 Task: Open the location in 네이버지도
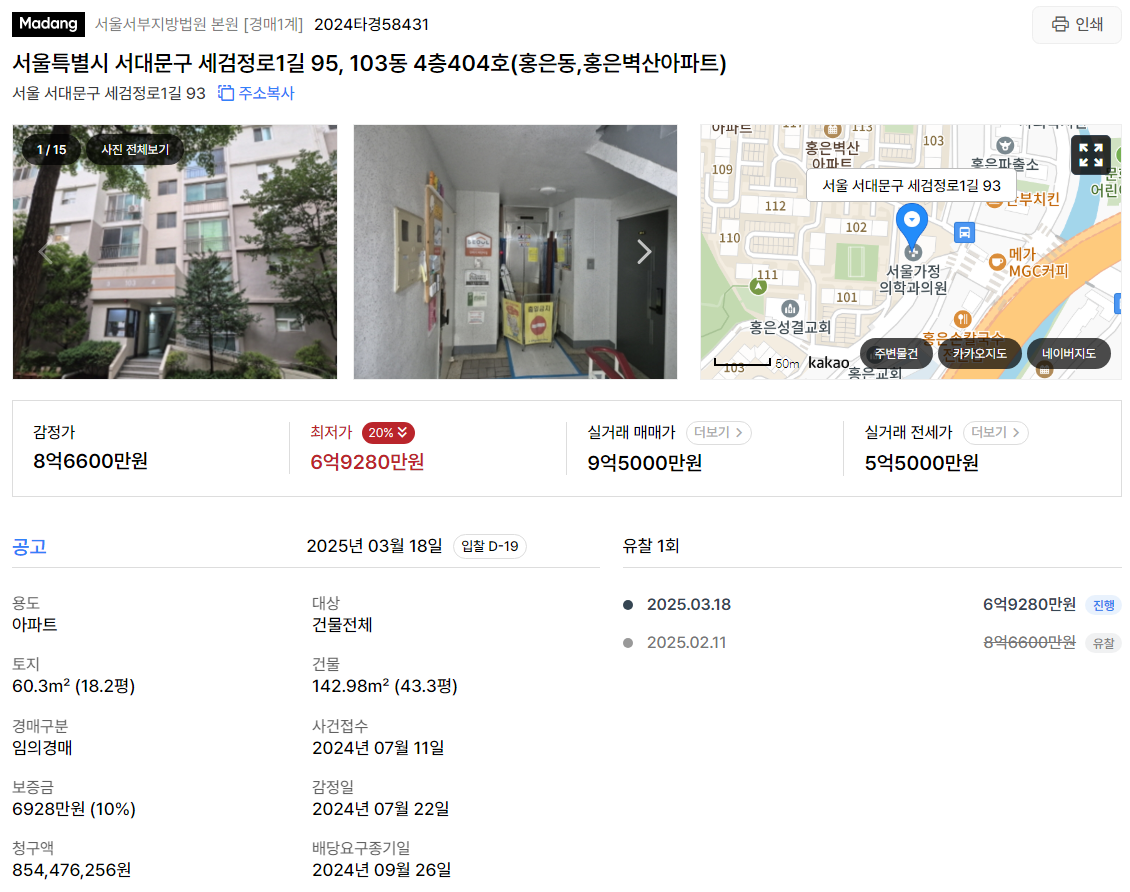tap(1068, 354)
